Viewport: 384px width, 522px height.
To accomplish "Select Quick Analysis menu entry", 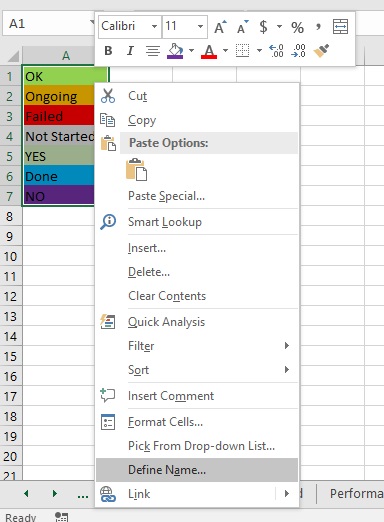I will pyautogui.click(x=197, y=322).
